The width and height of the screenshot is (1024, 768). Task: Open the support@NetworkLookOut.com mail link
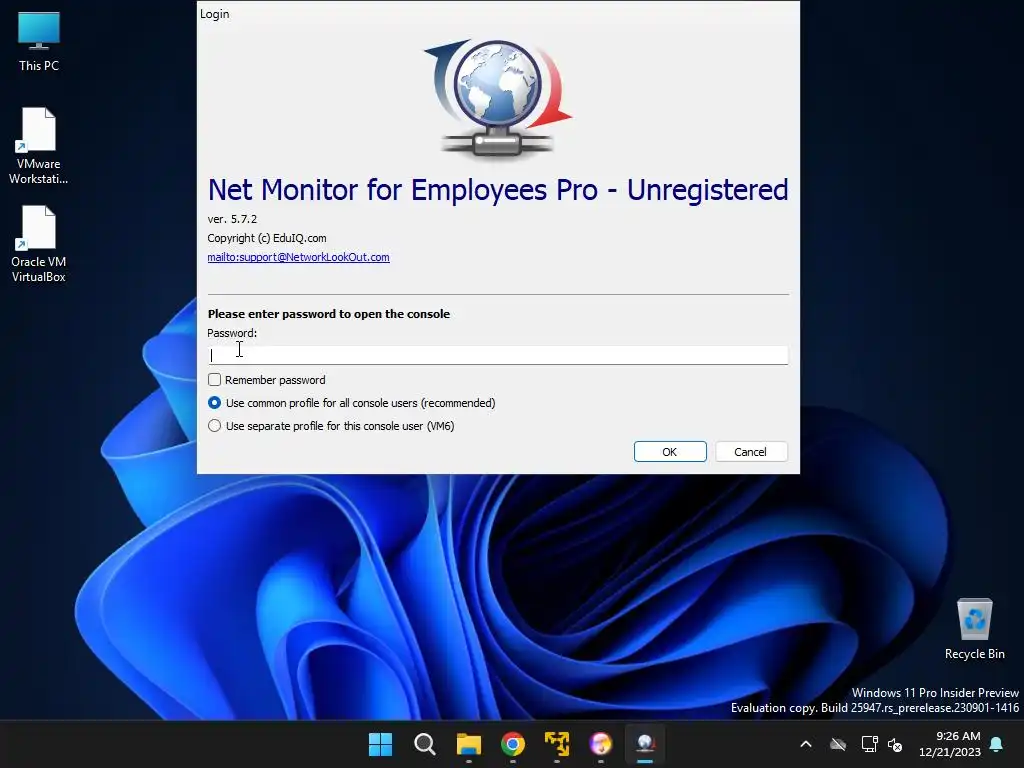298,257
